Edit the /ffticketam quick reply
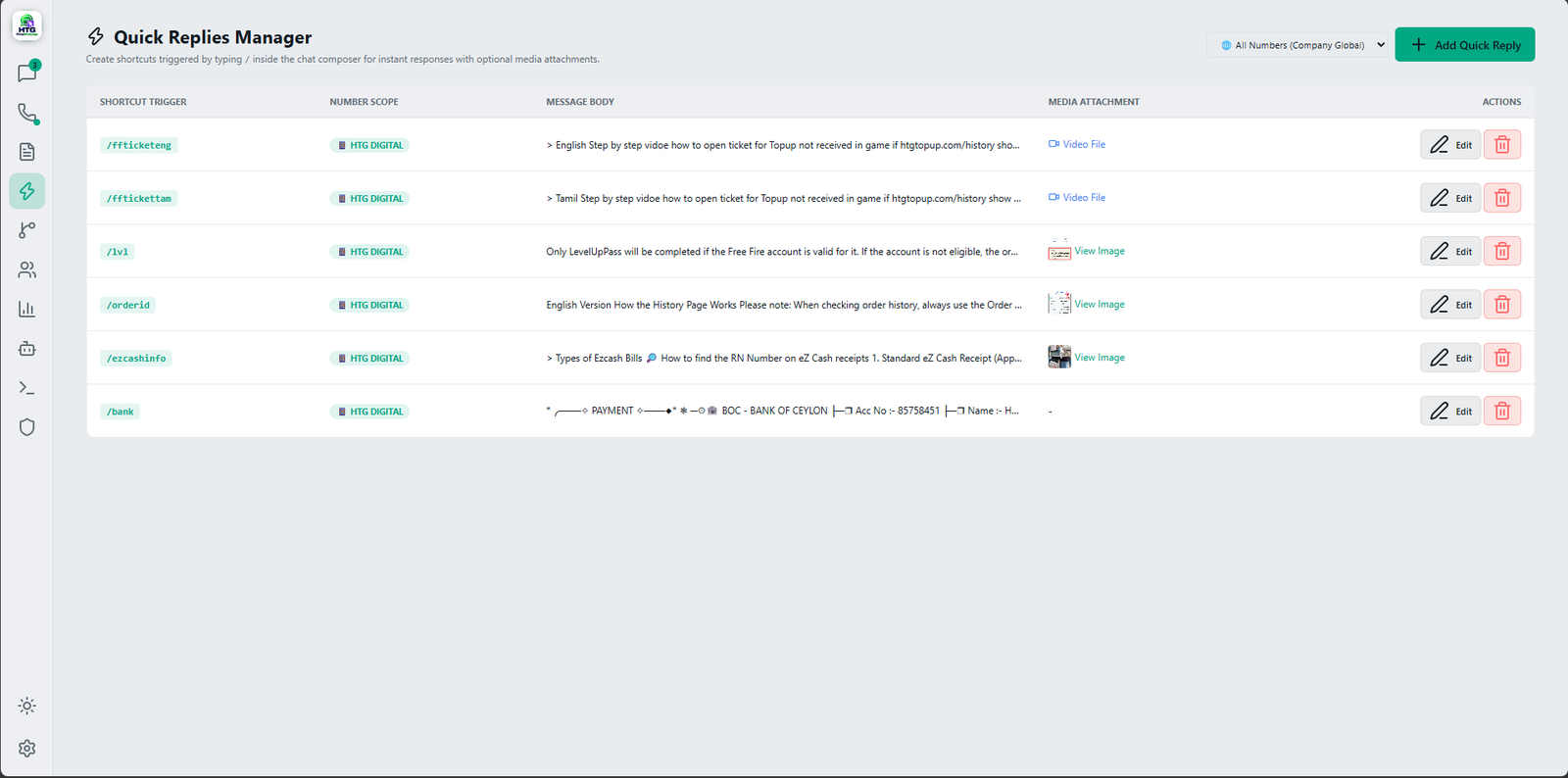Viewport: 1568px width, 778px height. click(1450, 198)
